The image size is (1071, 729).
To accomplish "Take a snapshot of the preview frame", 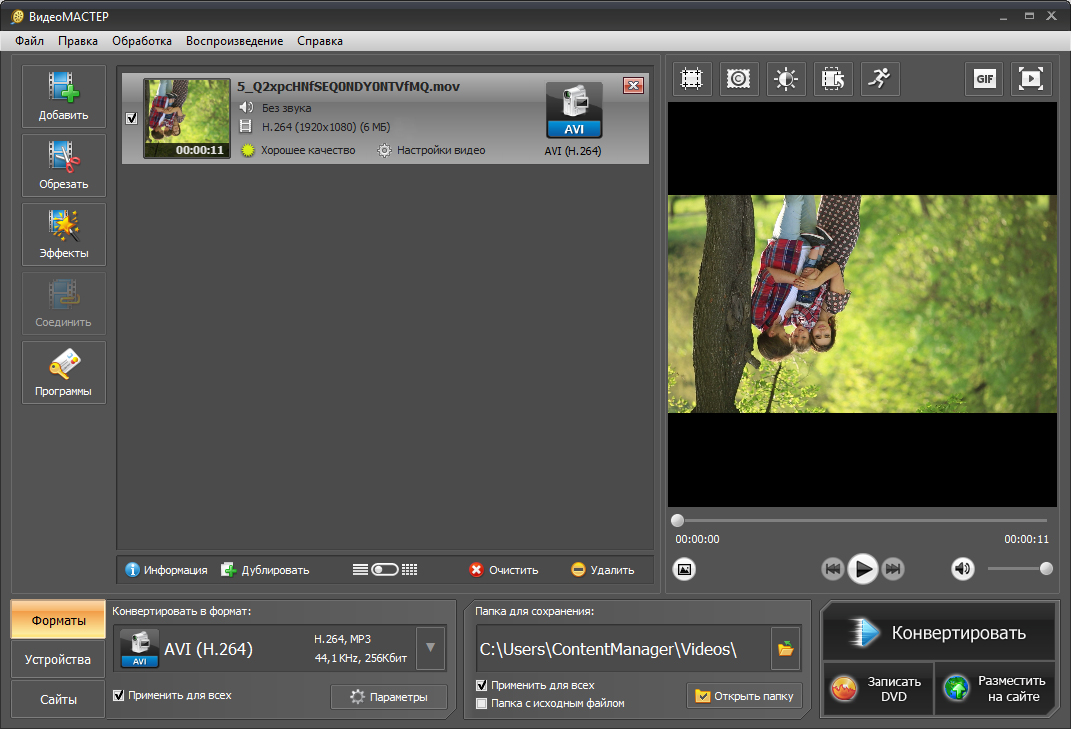I will pos(684,569).
